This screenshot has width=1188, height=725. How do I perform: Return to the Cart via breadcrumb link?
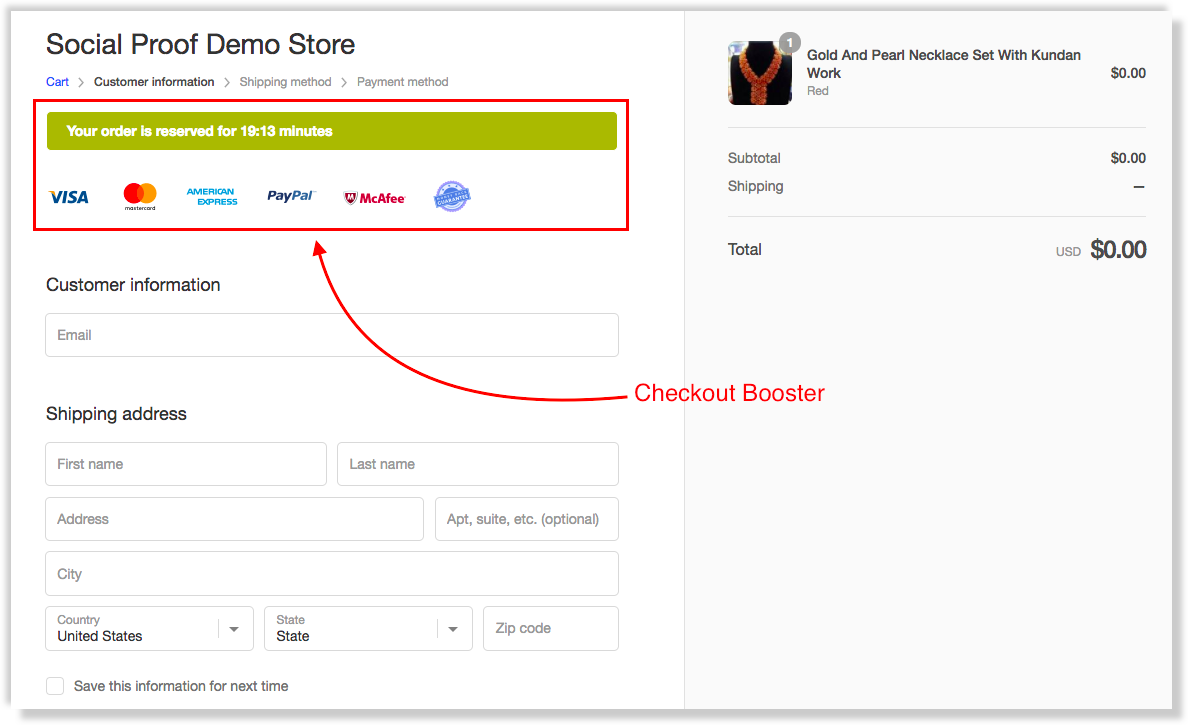[x=57, y=81]
